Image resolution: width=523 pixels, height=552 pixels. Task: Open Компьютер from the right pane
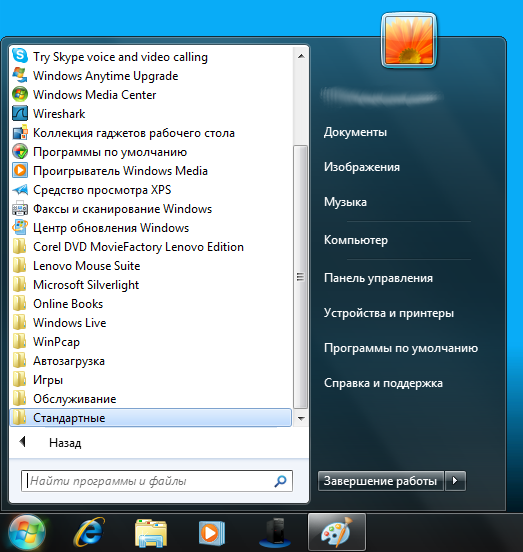tap(356, 240)
